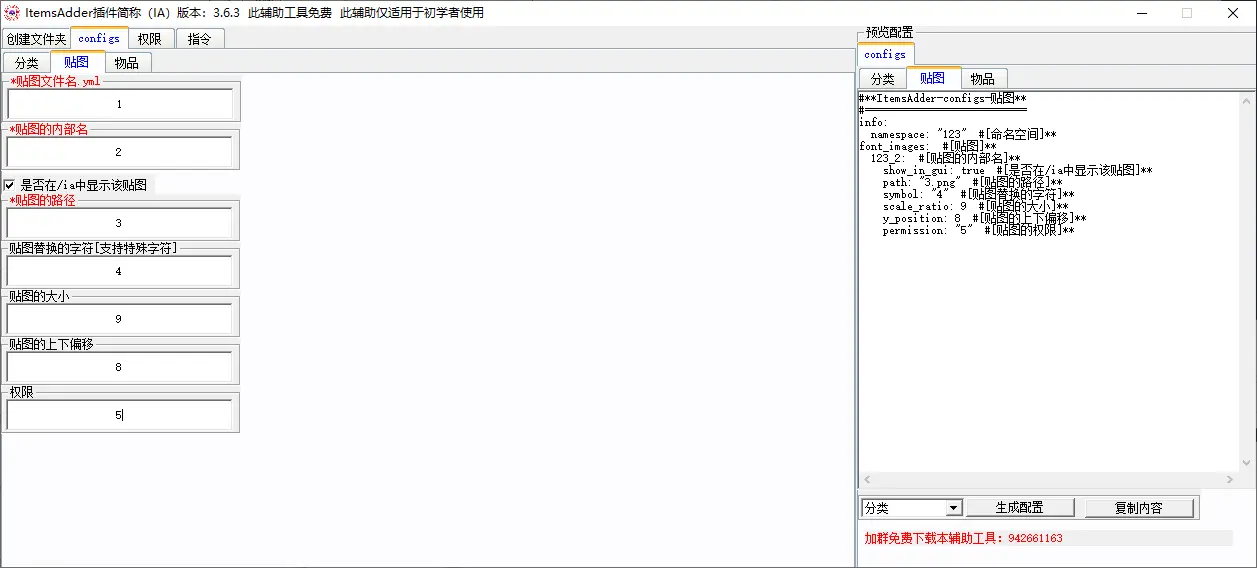Click the ItemsAdder app icon in title bar
Screen dimensions: 1257x568
[x=12, y=13]
